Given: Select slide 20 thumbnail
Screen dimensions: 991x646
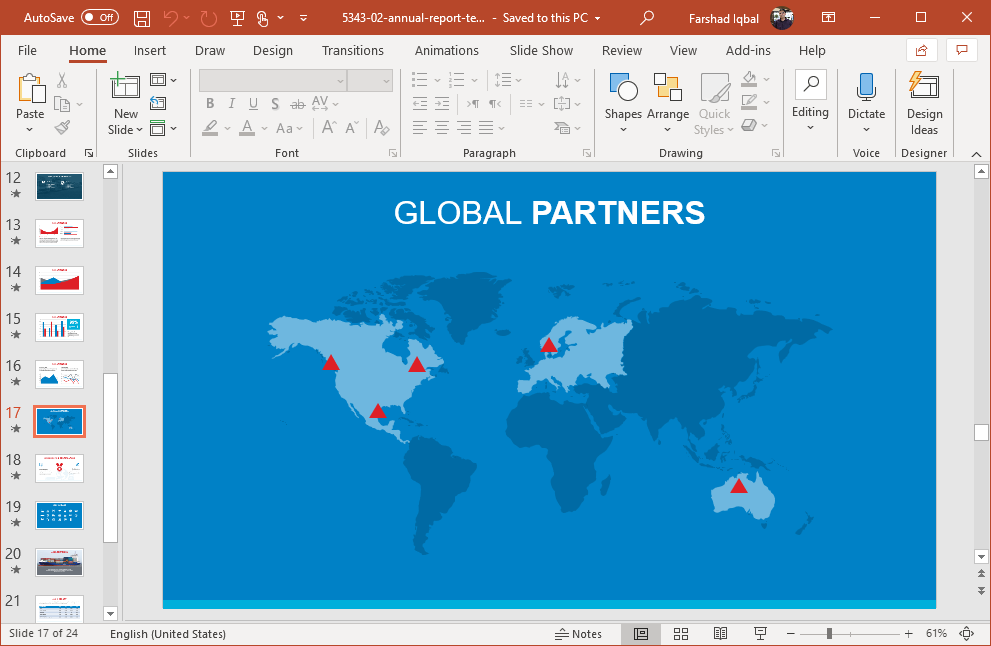Looking at the screenshot, I should 60,562.
